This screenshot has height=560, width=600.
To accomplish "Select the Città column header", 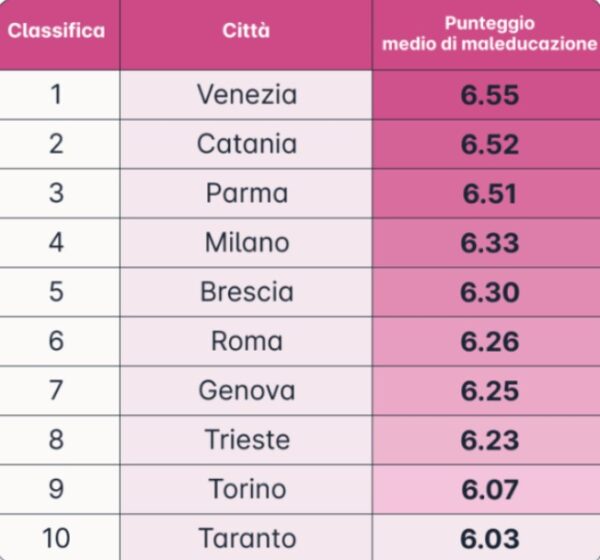I will point(246,31).
